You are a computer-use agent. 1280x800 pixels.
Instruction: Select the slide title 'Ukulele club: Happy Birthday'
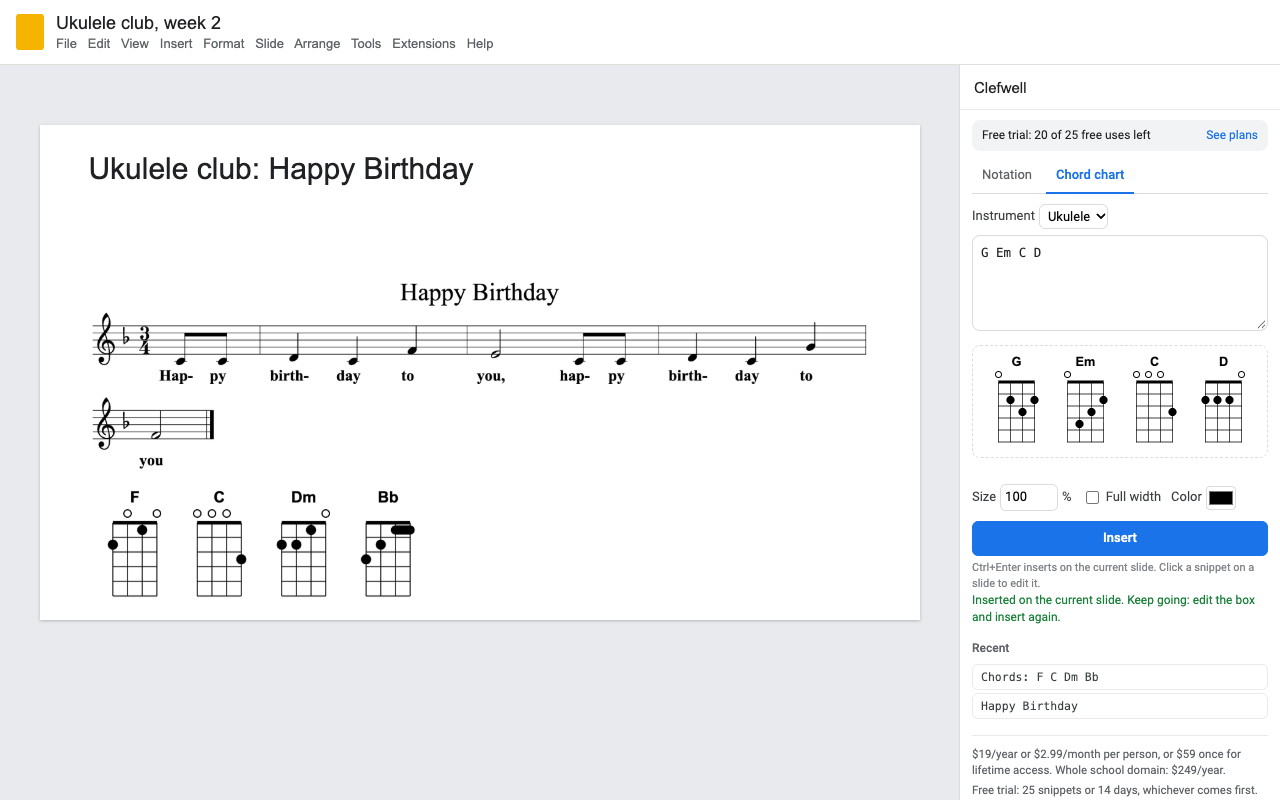coord(281,169)
